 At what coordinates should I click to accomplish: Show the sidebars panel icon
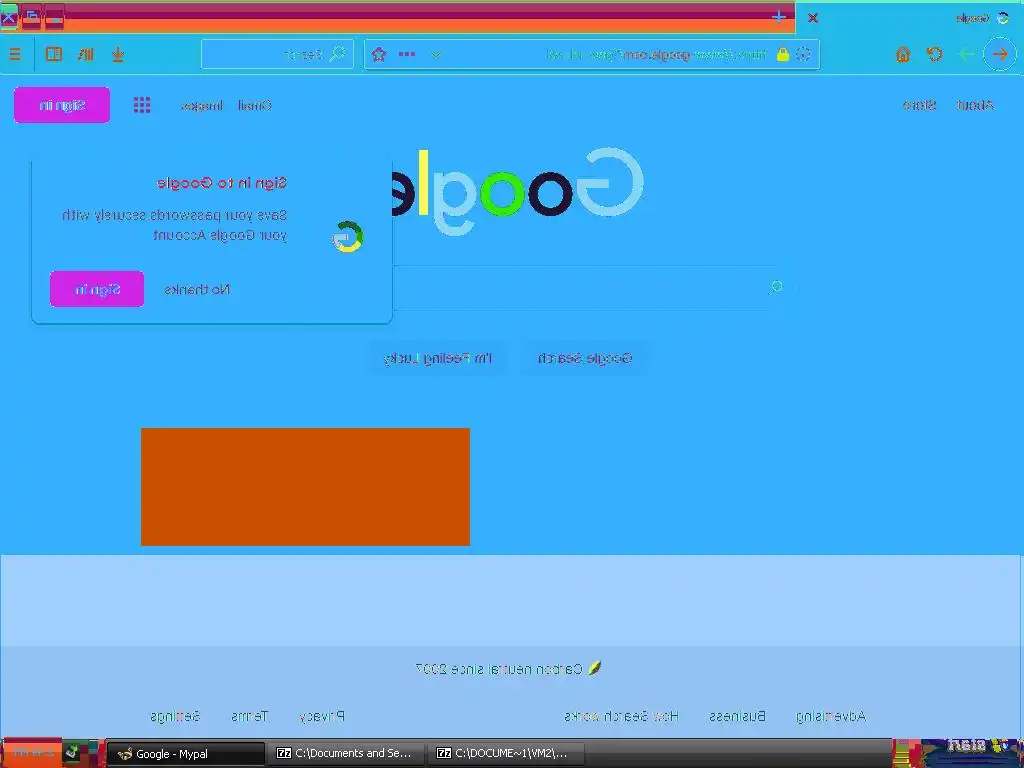54,54
